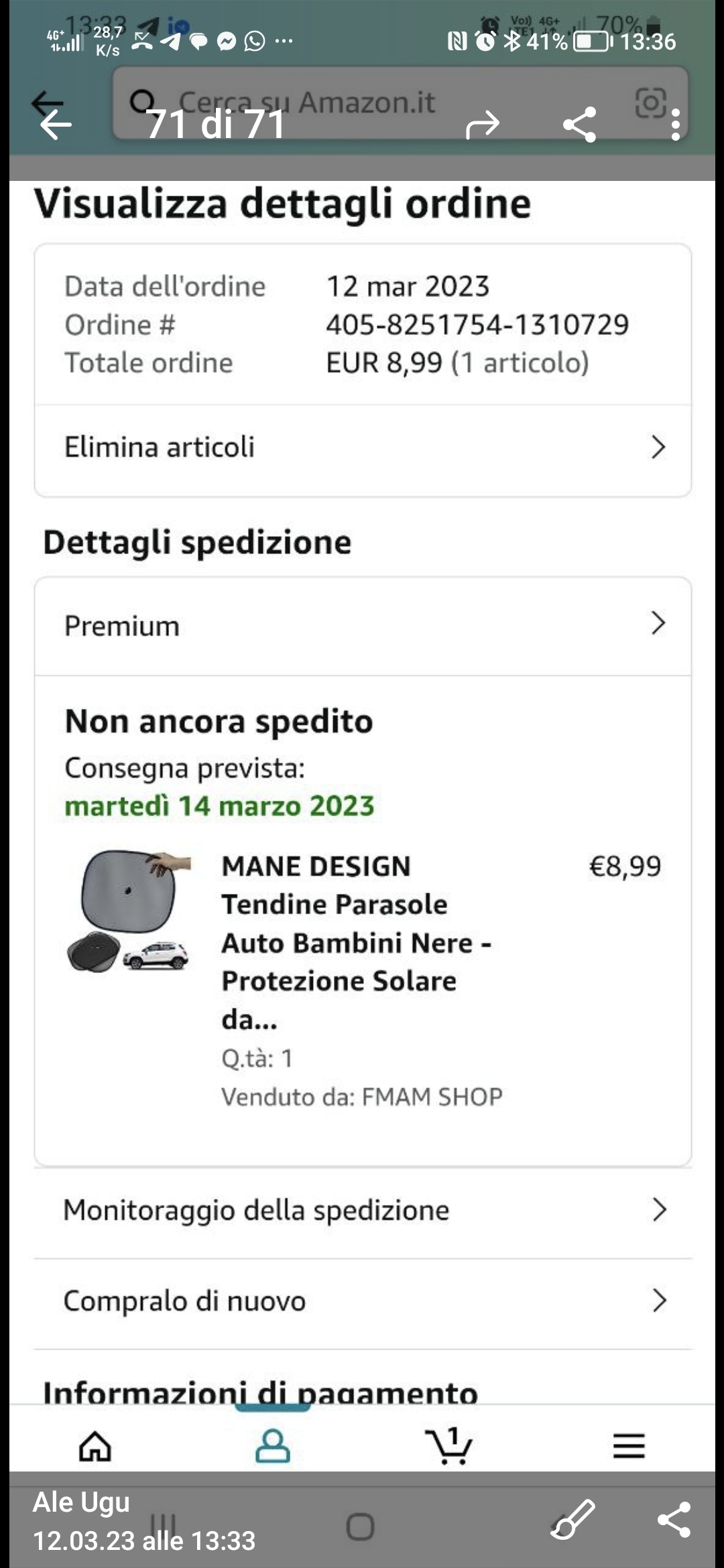724x1568 pixels.
Task: Open the shopping cart icon
Action: click(x=449, y=1446)
